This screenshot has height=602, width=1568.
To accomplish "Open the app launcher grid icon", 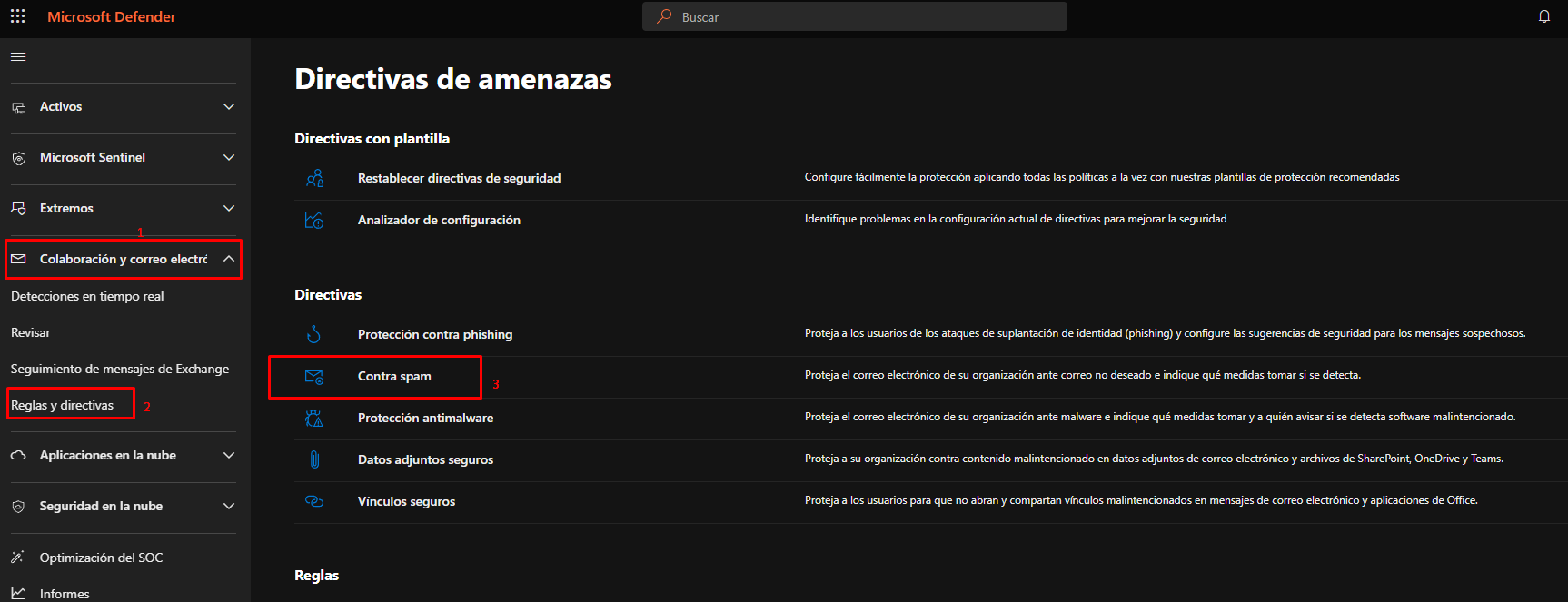I will (x=17, y=16).
